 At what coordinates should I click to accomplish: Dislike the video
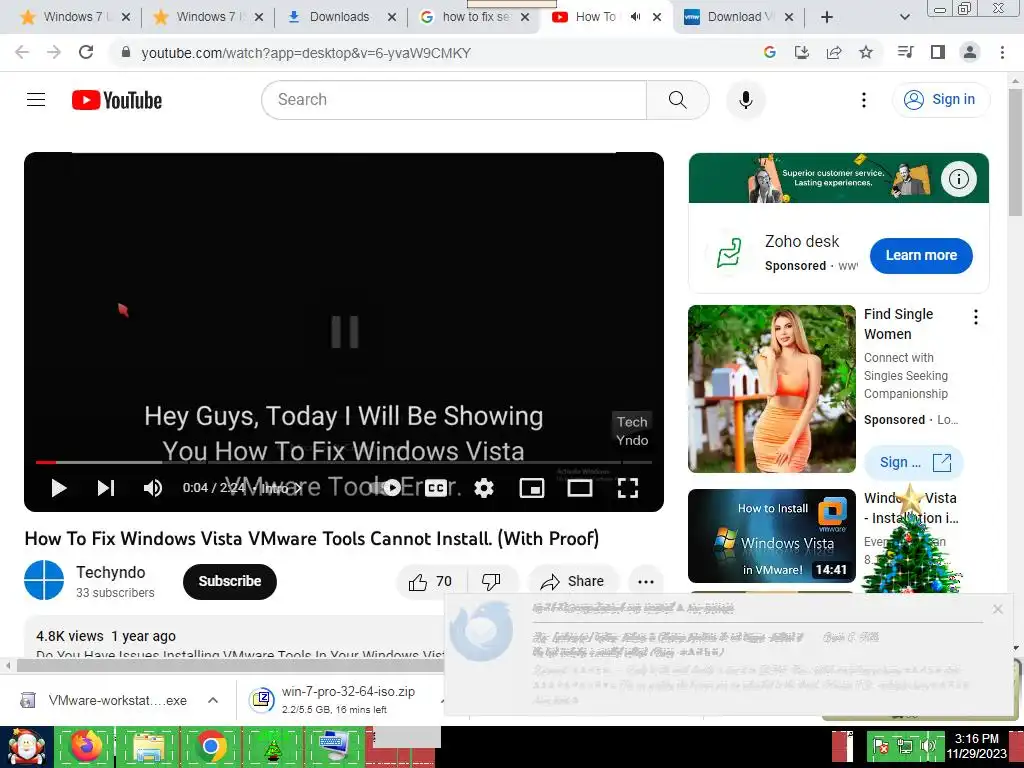(x=491, y=581)
